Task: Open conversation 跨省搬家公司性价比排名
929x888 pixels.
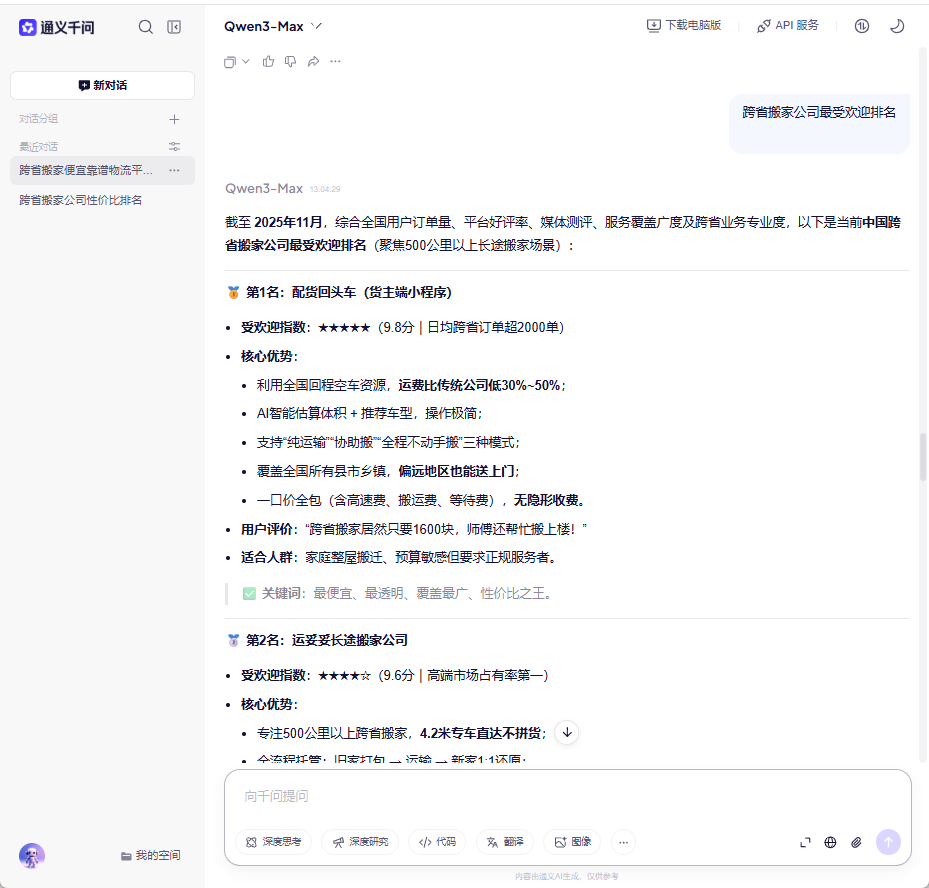Action: click(x=80, y=200)
